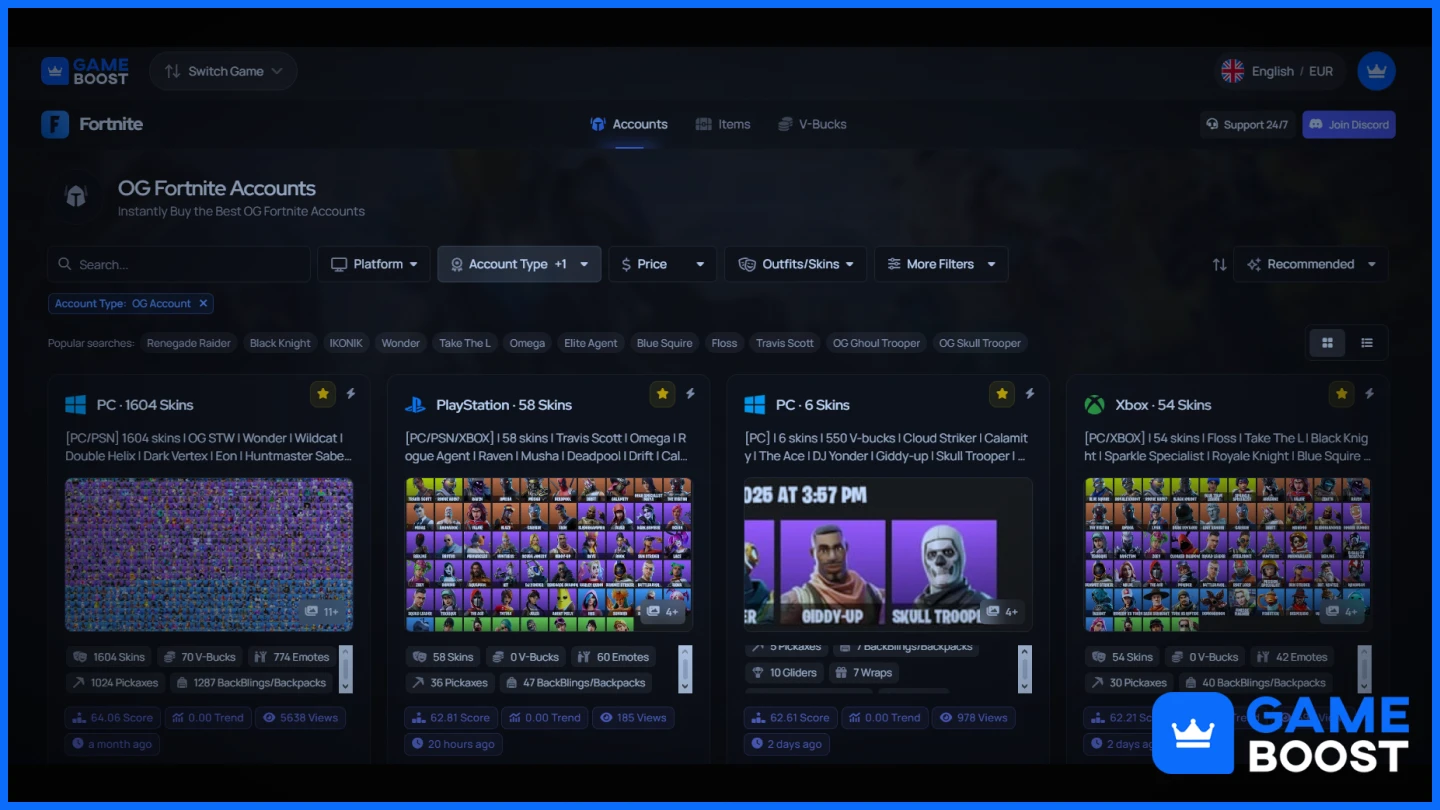
Task: Click the stats scrollbar on PlayStation 58 Skins card
Action: pos(685,669)
